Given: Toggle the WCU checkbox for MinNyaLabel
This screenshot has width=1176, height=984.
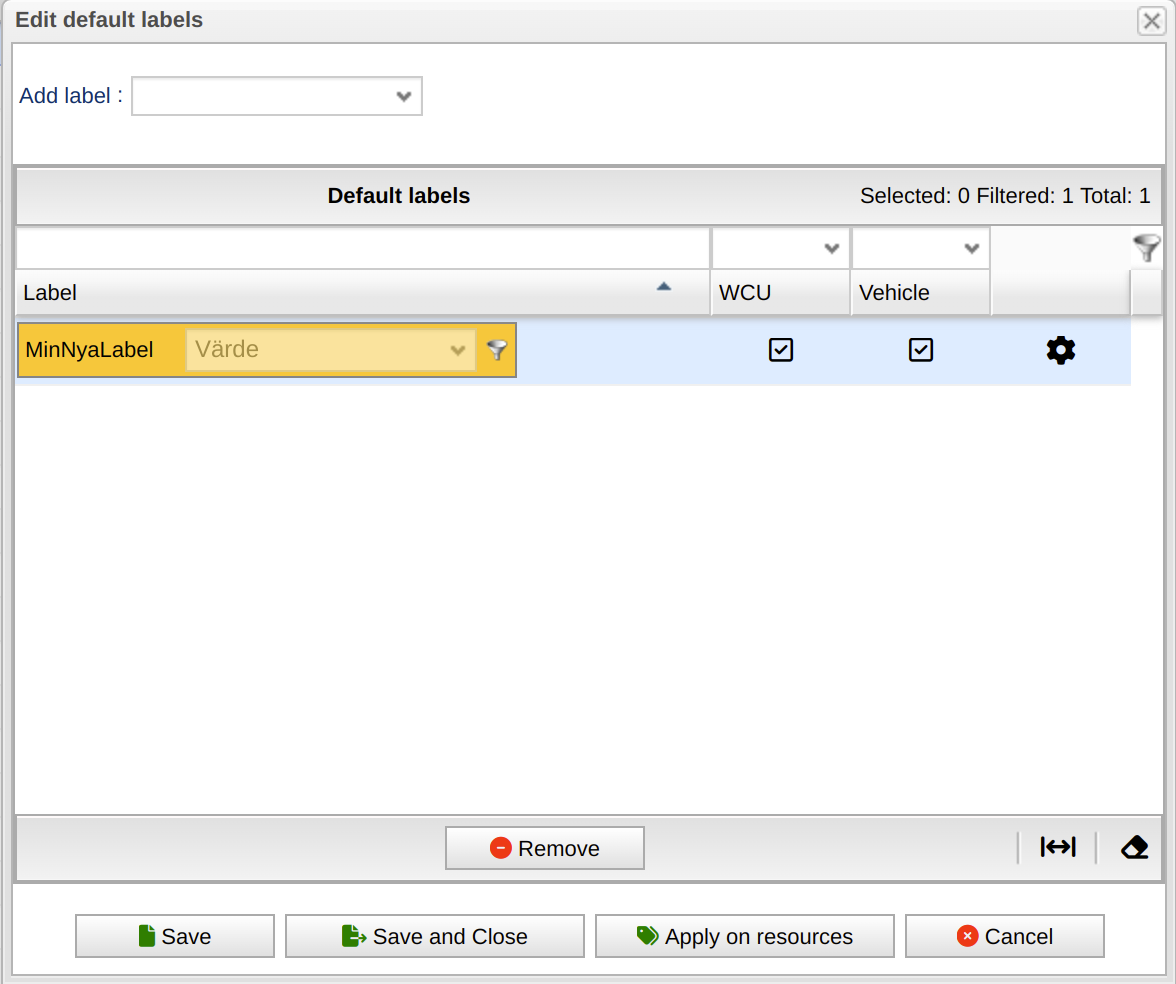Looking at the screenshot, I should (x=780, y=350).
